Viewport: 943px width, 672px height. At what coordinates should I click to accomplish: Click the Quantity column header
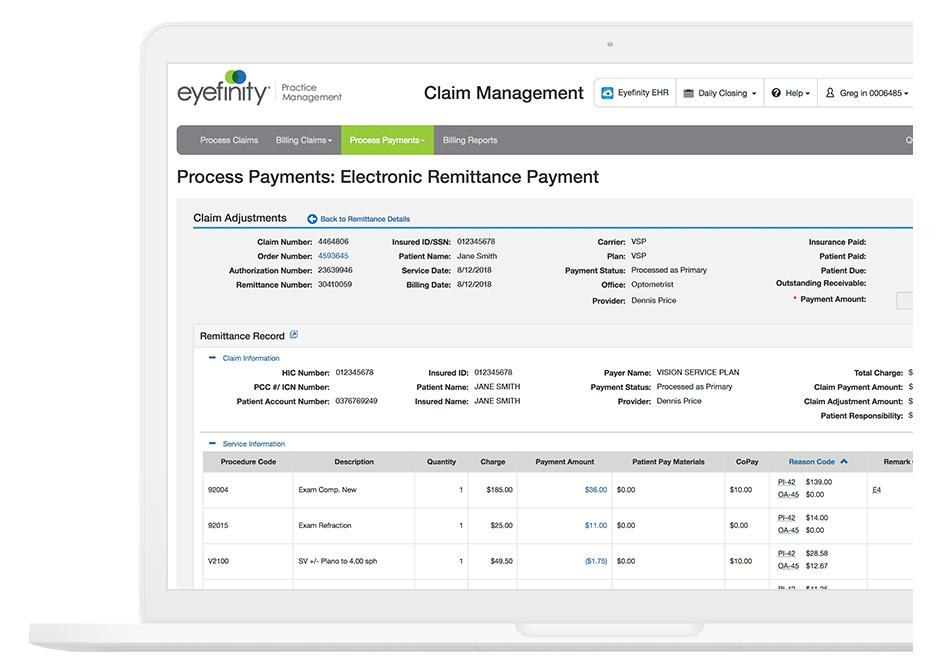click(441, 461)
